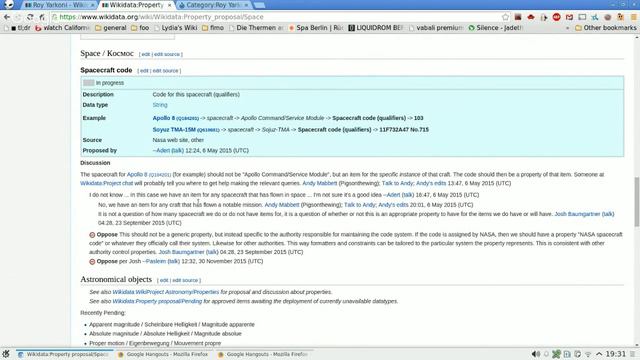Open the application launcher icon in the taskbar
The width and height of the screenshot is (640, 360).
click(6, 354)
